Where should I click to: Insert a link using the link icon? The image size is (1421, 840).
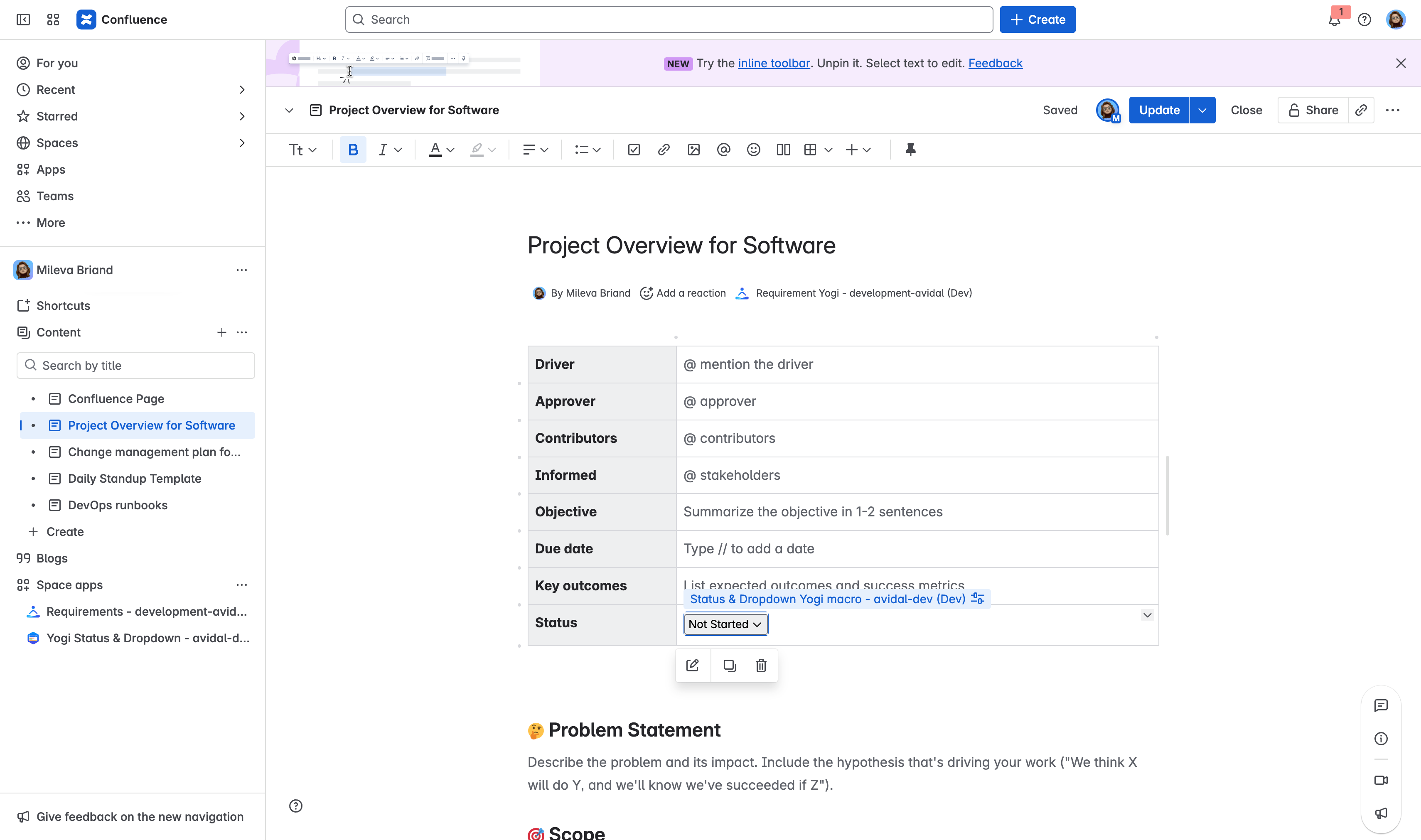pos(664,150)
